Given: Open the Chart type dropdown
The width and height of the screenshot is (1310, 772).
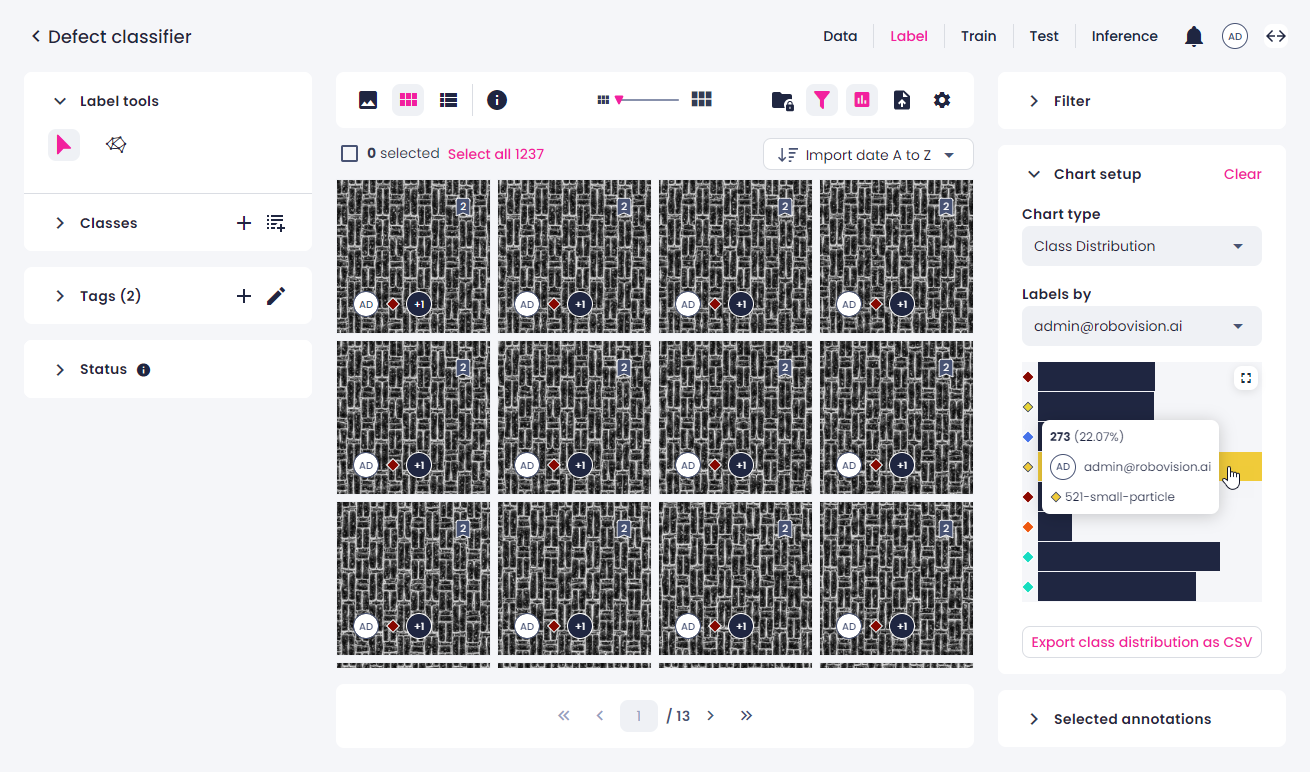Looking at the screenshot, I should (1142, 246).
